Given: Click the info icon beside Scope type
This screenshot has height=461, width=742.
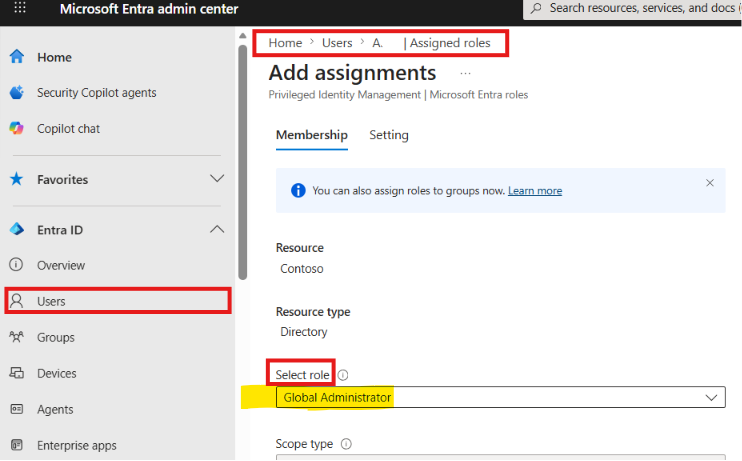Looking at the screenshot, I should coord(346,444).
